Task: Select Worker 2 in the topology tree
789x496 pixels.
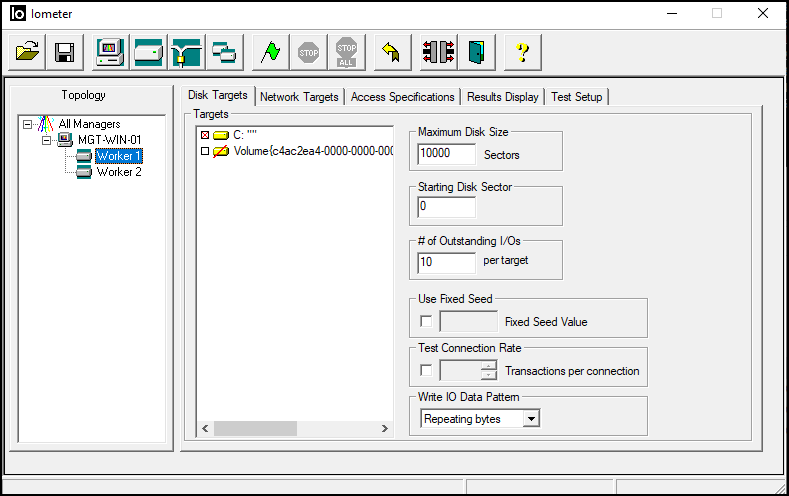Action: [x=118, y=172]
